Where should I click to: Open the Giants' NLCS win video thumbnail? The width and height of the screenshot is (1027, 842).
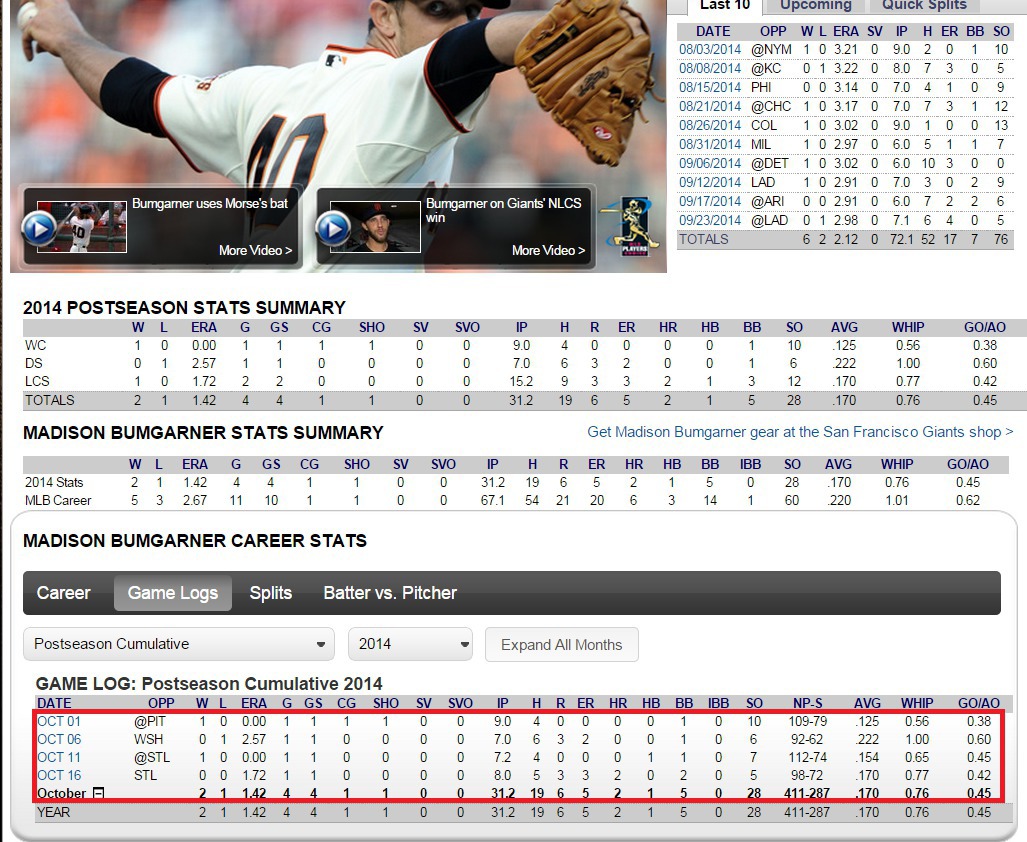[x=375, y=227]
